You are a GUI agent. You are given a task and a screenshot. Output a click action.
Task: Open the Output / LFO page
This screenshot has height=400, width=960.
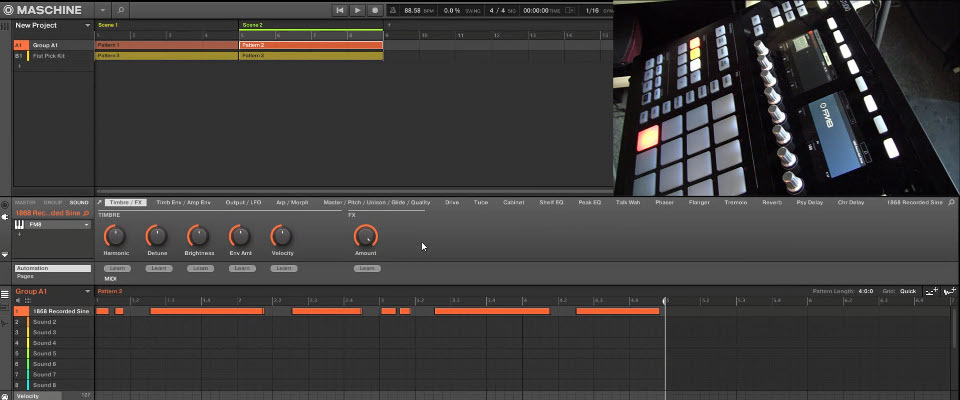pyautogui.click(x=243, y=202)
